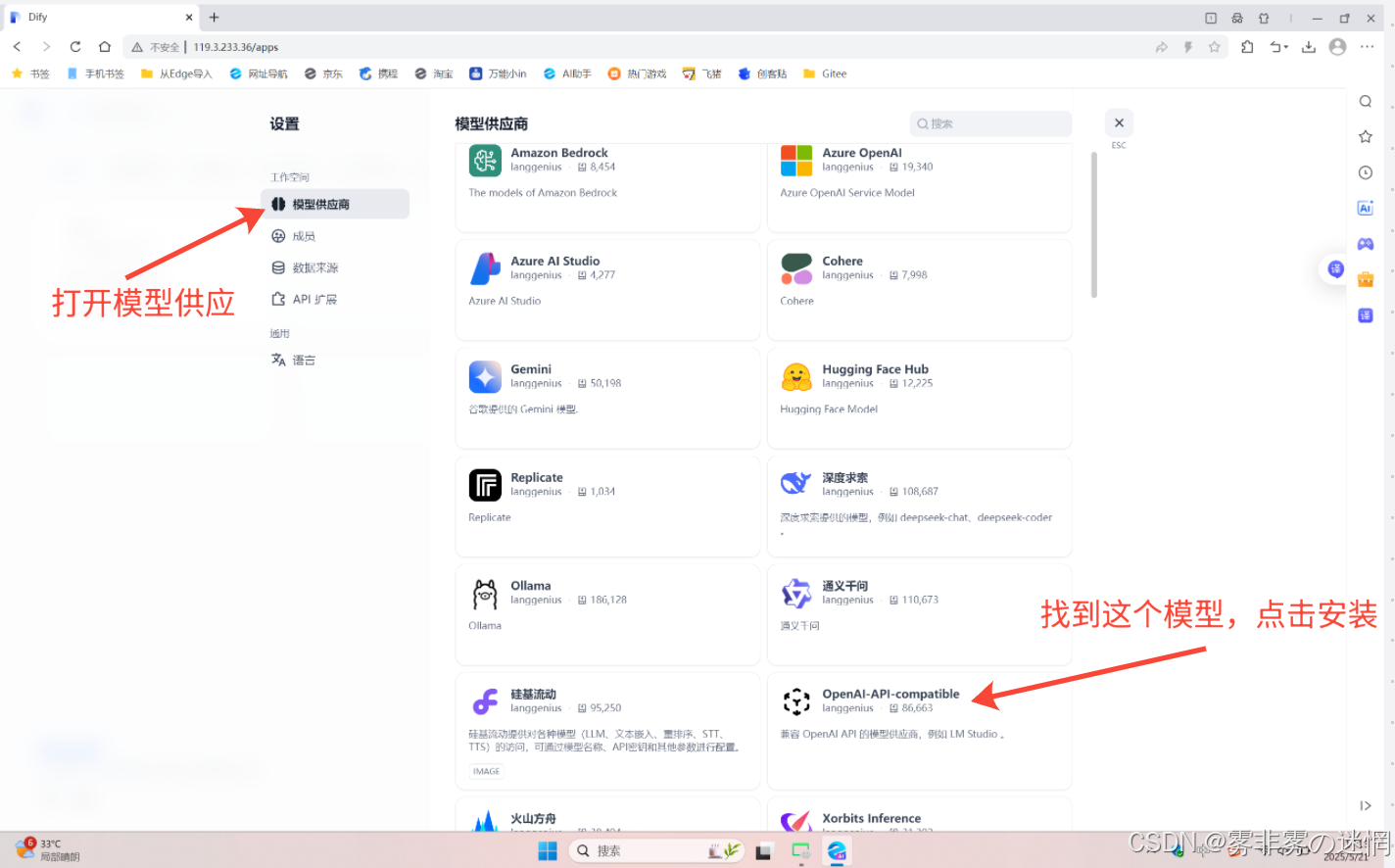
Task: Open the API 扩展 section
Action: click(x=304, y=299)
